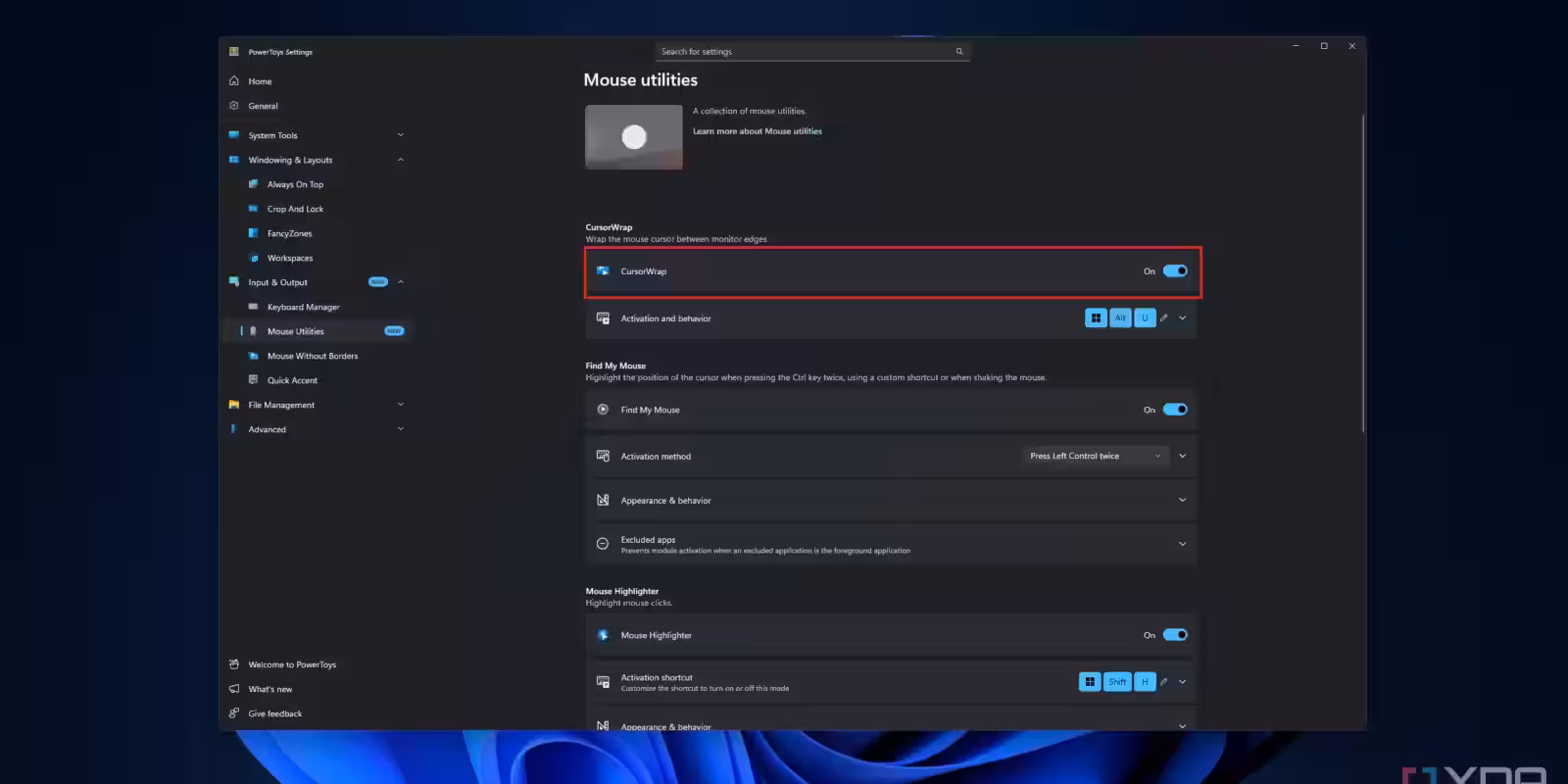Edit Mouse Highlighter shortcut with pencil icon
Image resolution: width=1568 pixels, height=784 pixels.
1164,682
